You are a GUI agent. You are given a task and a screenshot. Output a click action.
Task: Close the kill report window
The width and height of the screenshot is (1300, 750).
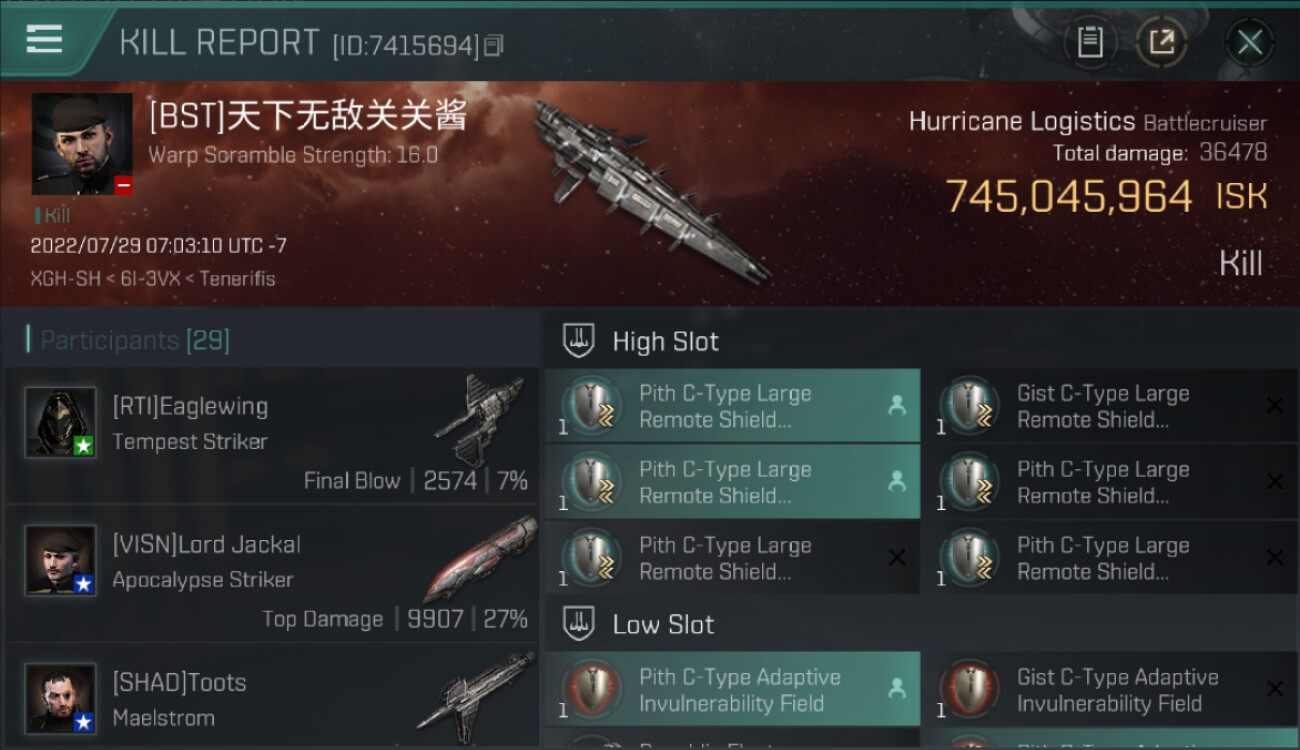click(1249, 42)
